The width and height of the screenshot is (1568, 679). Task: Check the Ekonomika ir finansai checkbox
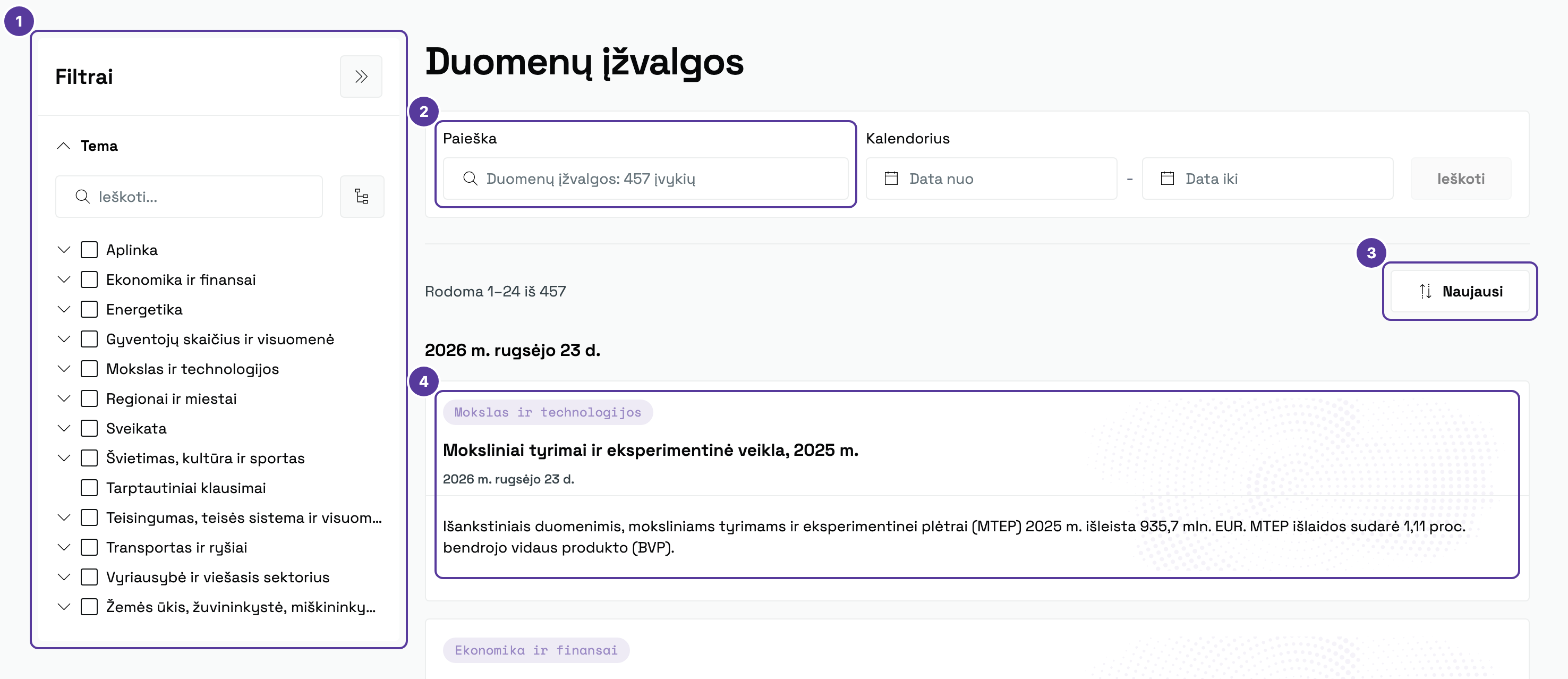pos(89,279)
